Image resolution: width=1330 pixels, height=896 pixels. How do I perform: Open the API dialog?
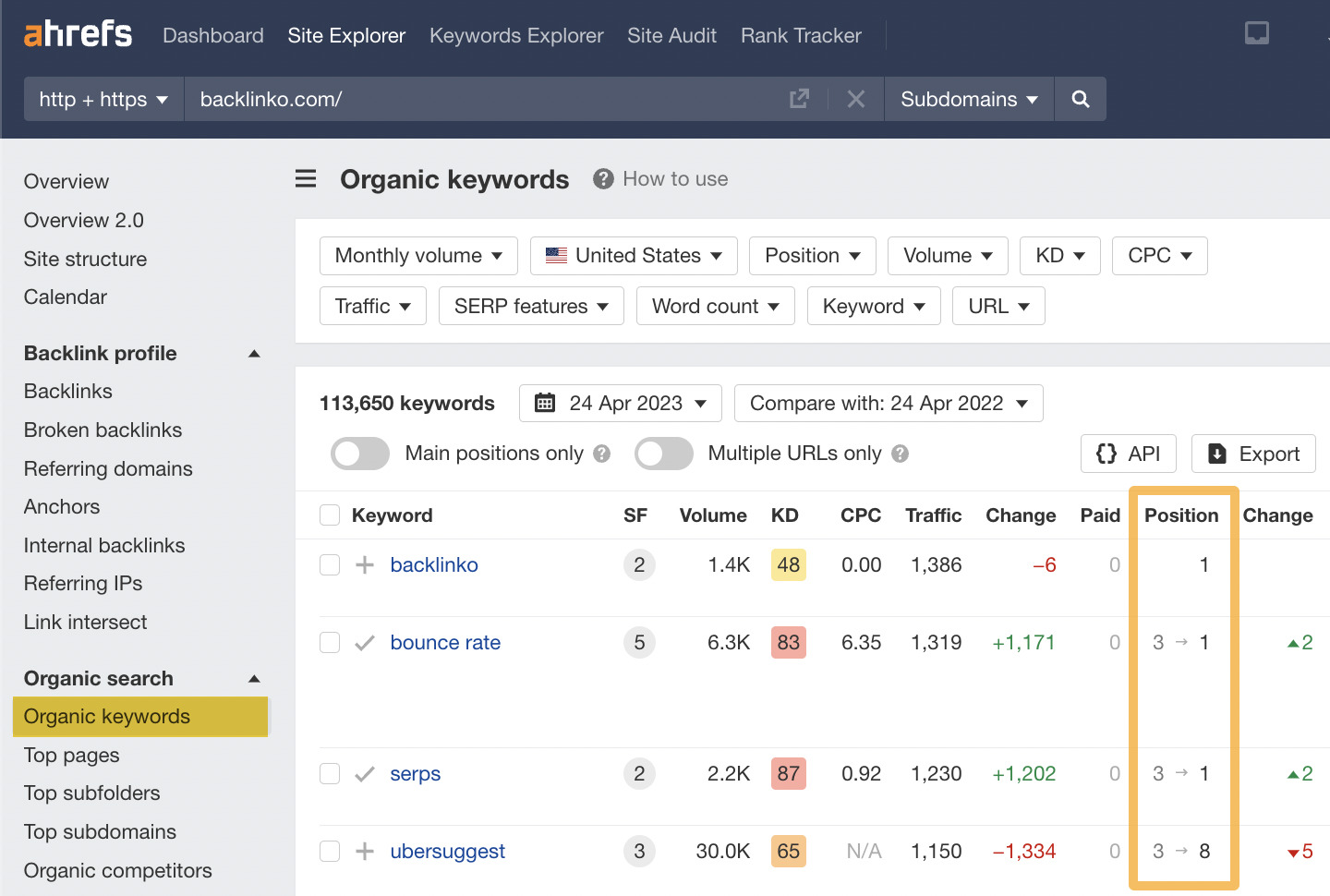click(1128, 454)
